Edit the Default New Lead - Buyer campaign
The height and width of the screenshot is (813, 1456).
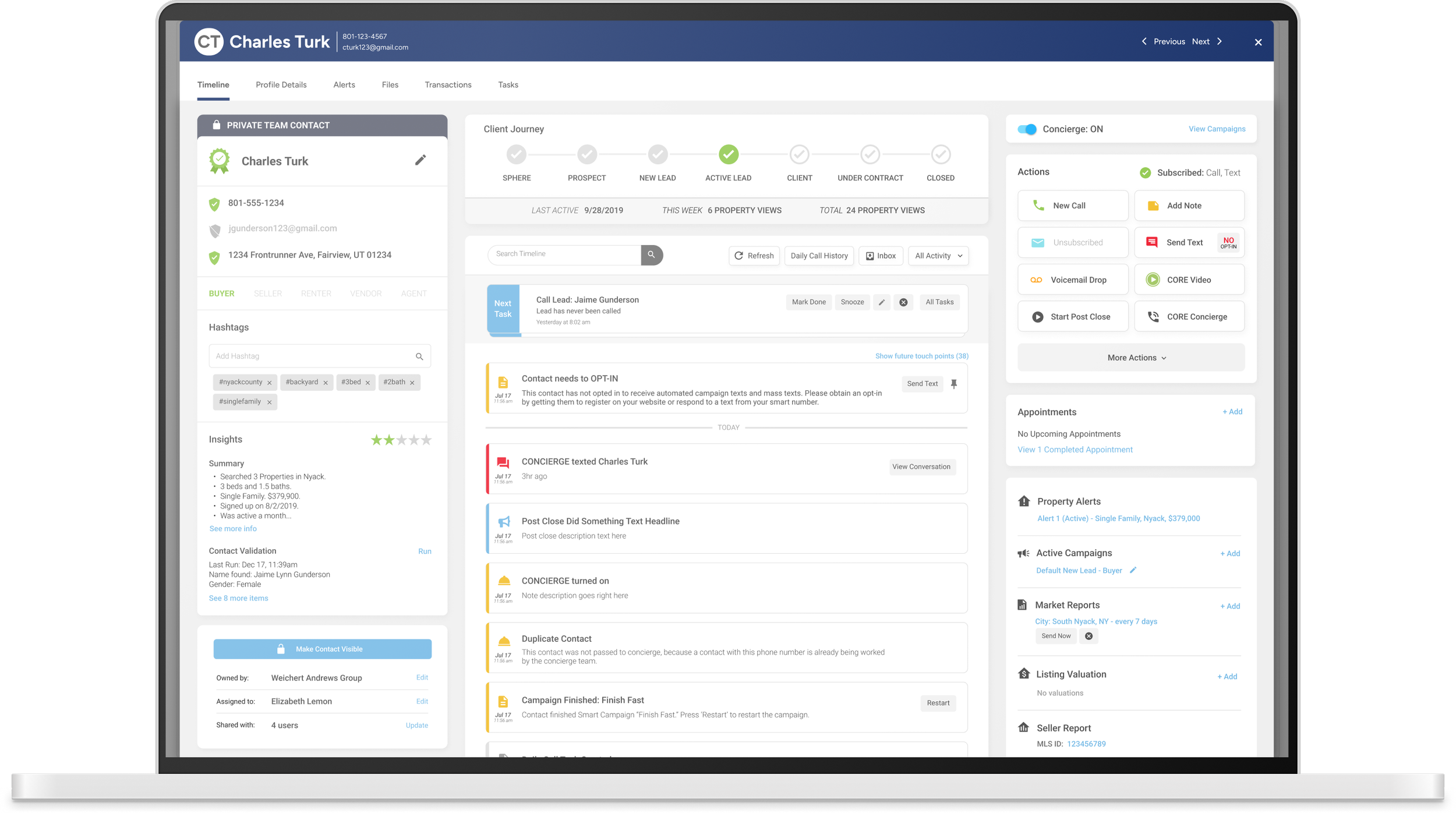1133,570
